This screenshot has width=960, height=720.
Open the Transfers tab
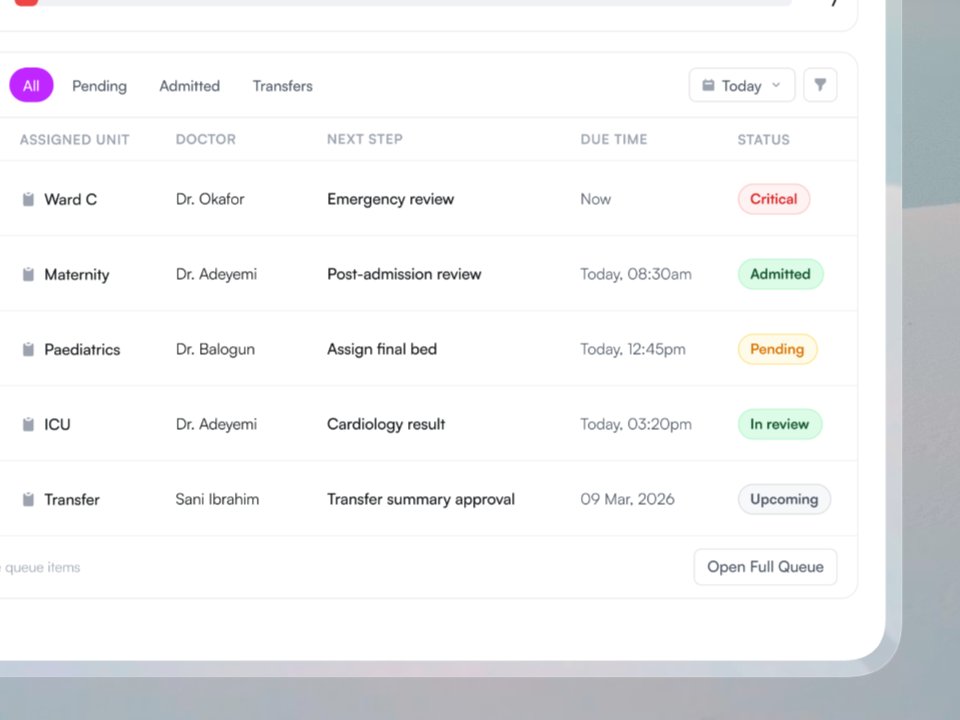pyautogui.click(x=282, y=86)
